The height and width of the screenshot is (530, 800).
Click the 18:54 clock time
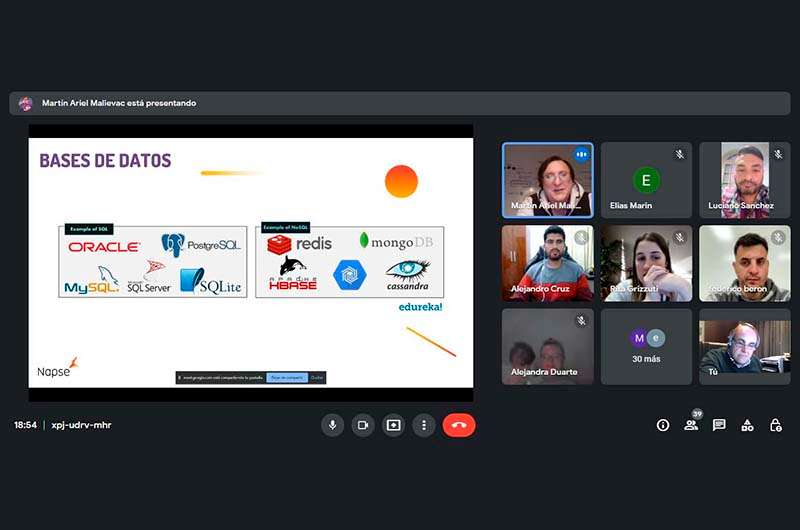coord(25,425)
